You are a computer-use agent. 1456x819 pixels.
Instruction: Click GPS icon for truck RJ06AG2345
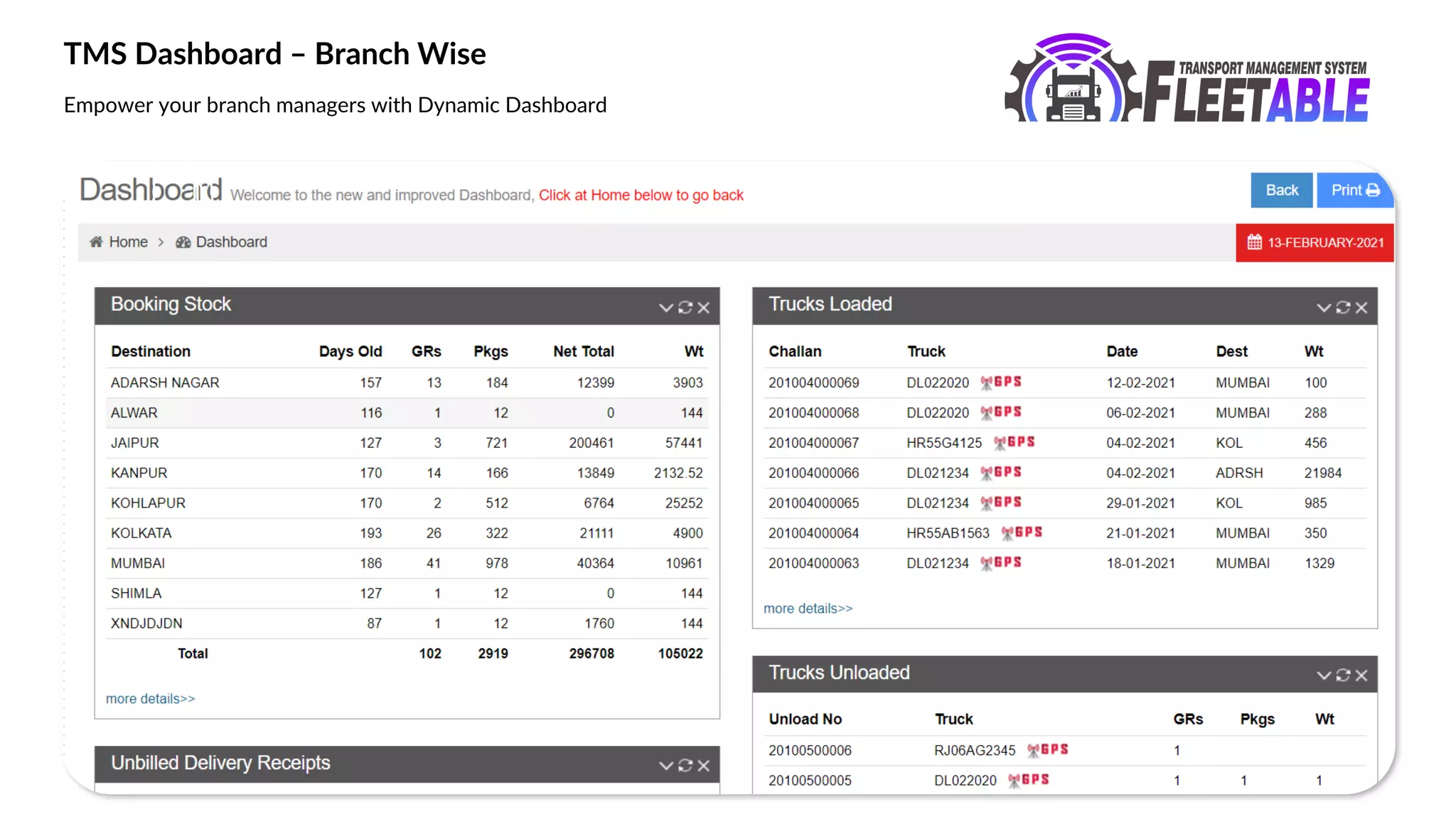coord(1048,750)
